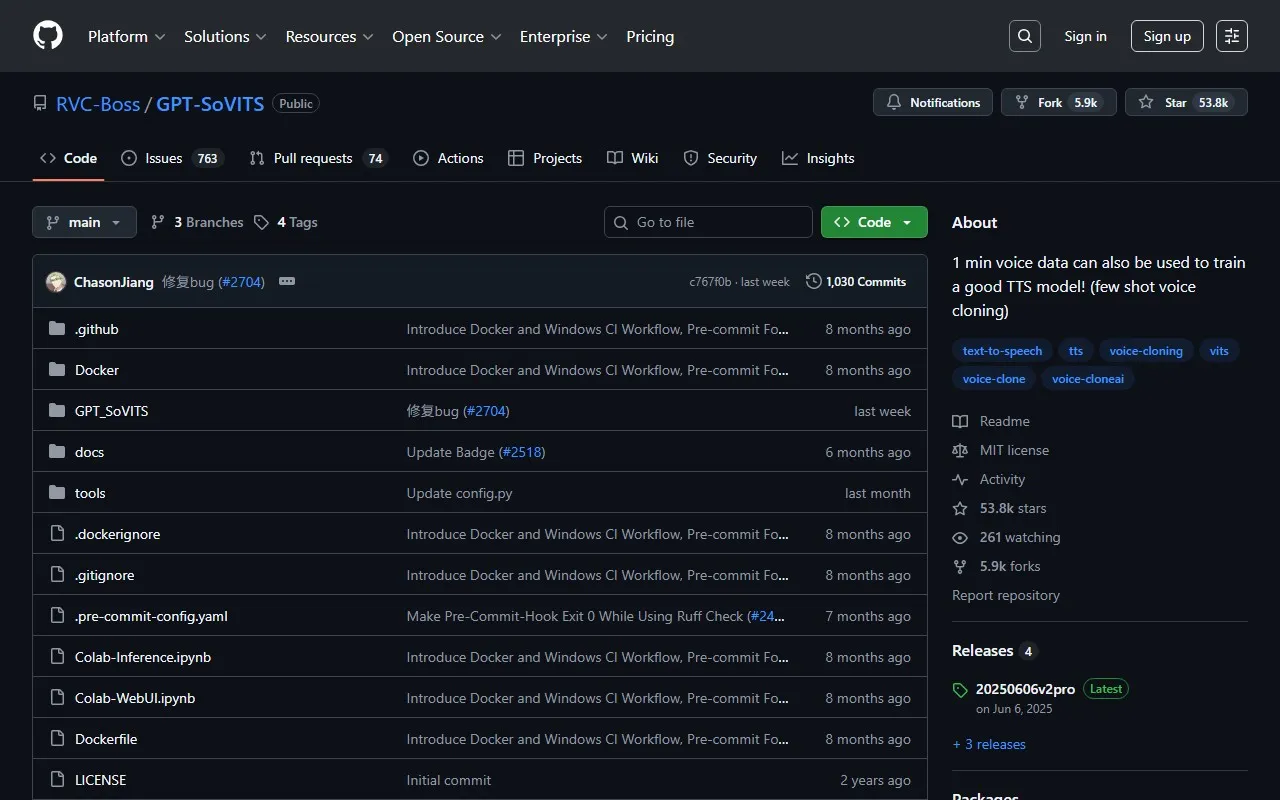
Task: Open the 1,030 Commits history
Action: tap(856, 282)
